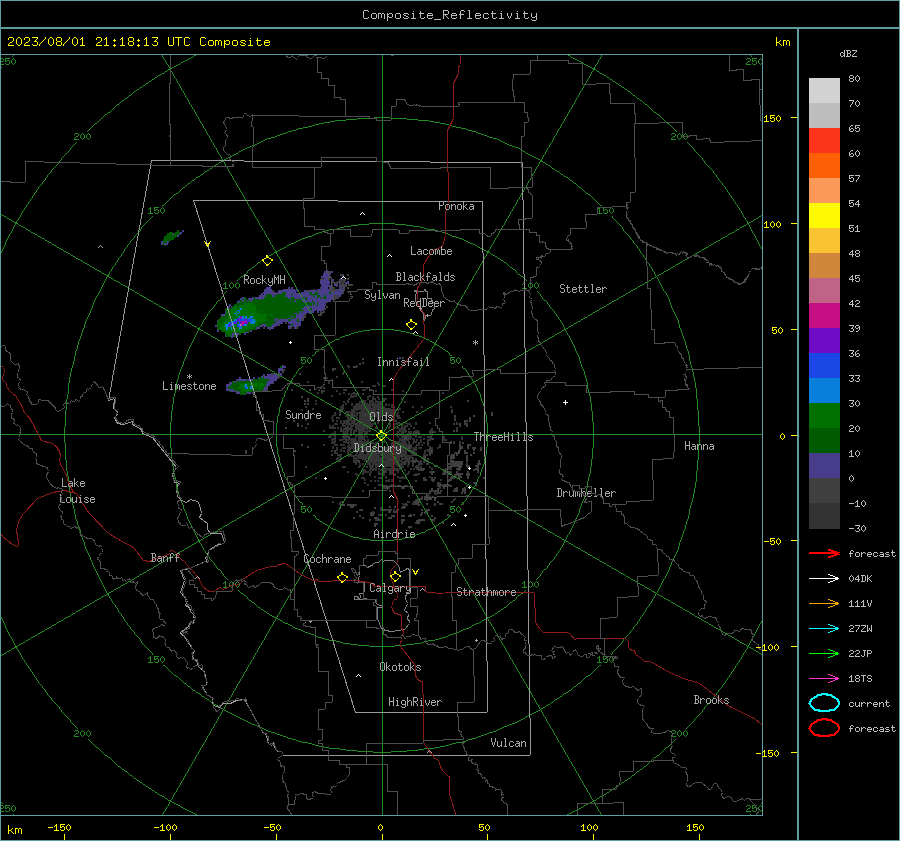The width and height of the screenshot is (900, 841).
Task: Click the magenta 18TS arrow icon
Action: 824,678
